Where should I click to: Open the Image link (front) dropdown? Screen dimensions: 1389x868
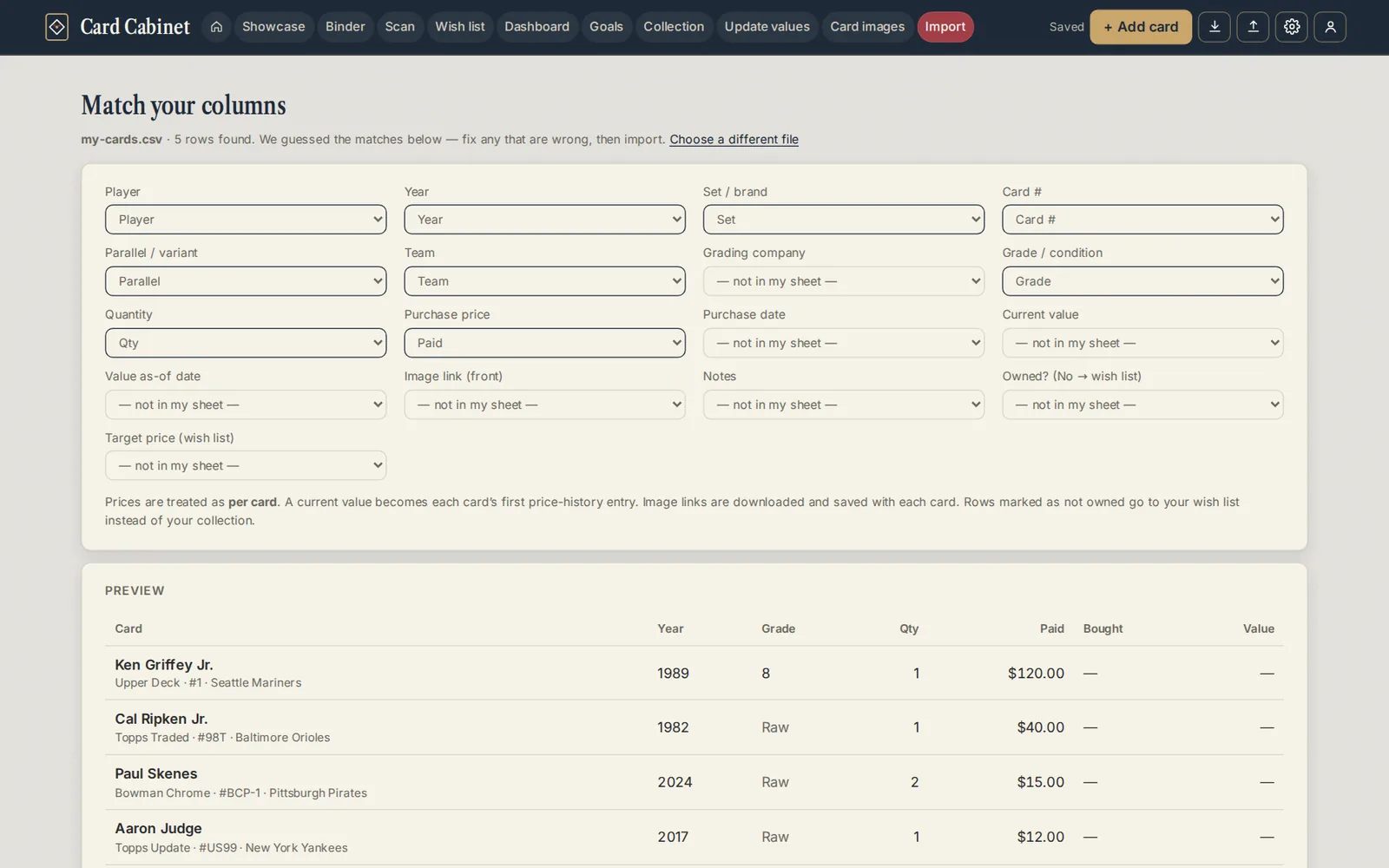pyautogui.click(x=544, y=404)
